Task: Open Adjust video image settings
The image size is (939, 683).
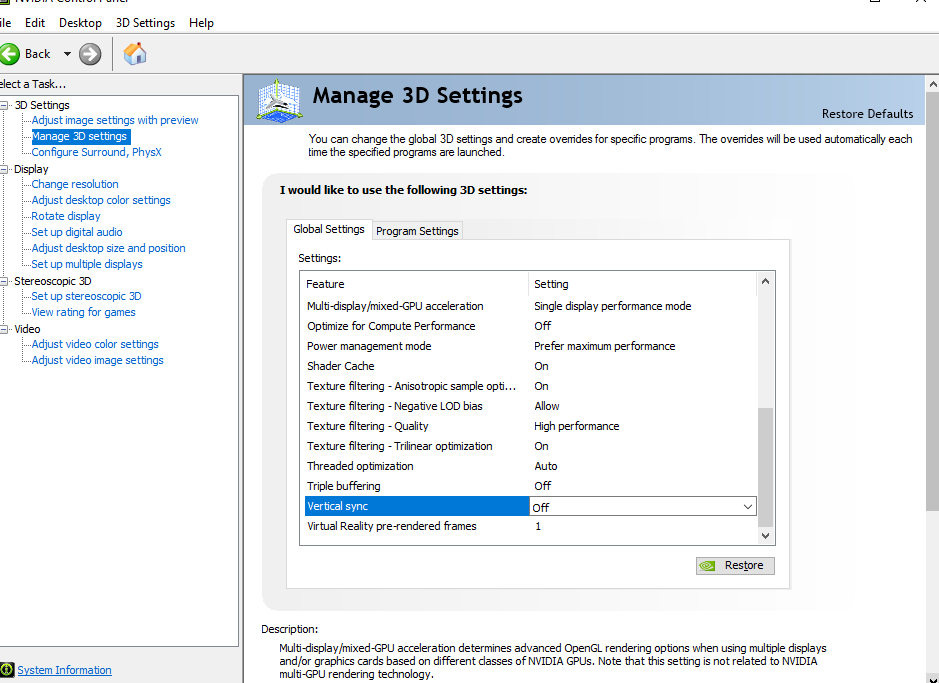Action: tap(98, 360)
